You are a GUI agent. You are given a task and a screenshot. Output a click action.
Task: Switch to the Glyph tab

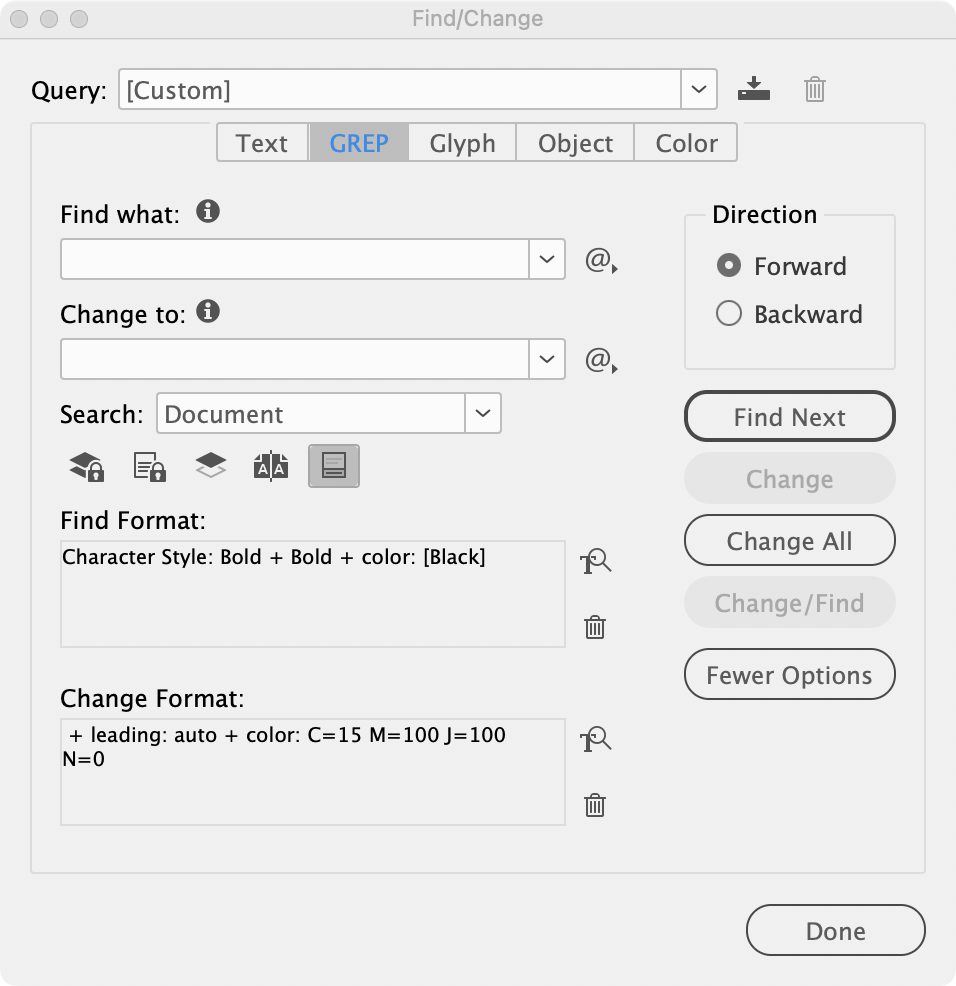(x=462, y=143)
